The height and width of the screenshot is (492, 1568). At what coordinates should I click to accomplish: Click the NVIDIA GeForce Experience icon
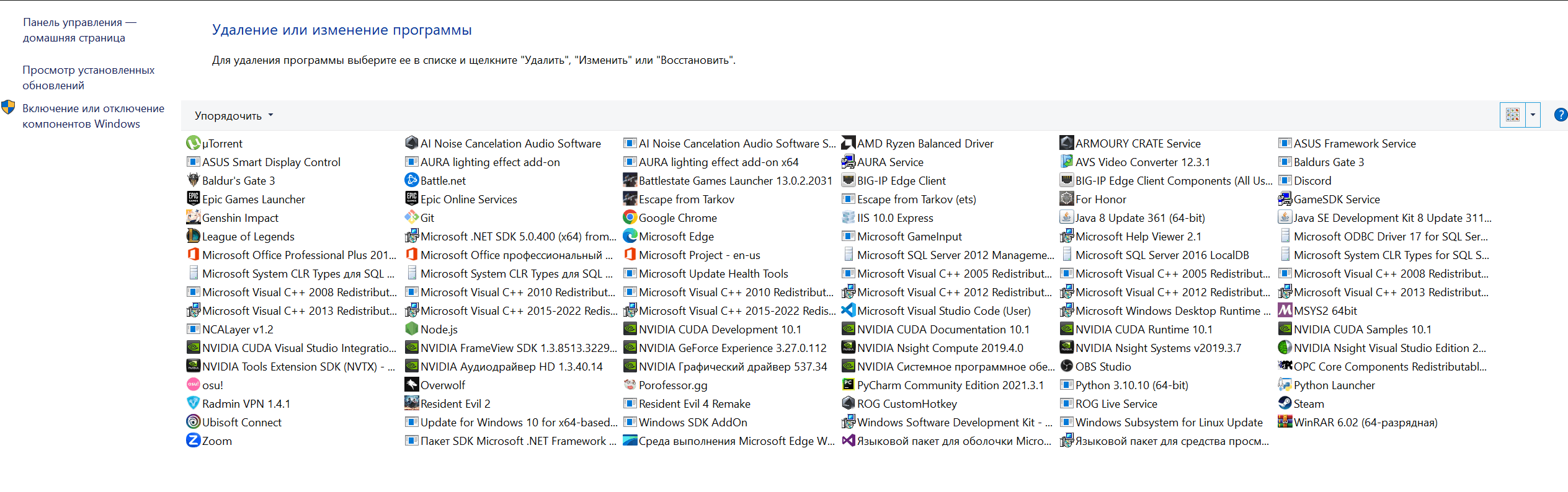coord(630,348)
